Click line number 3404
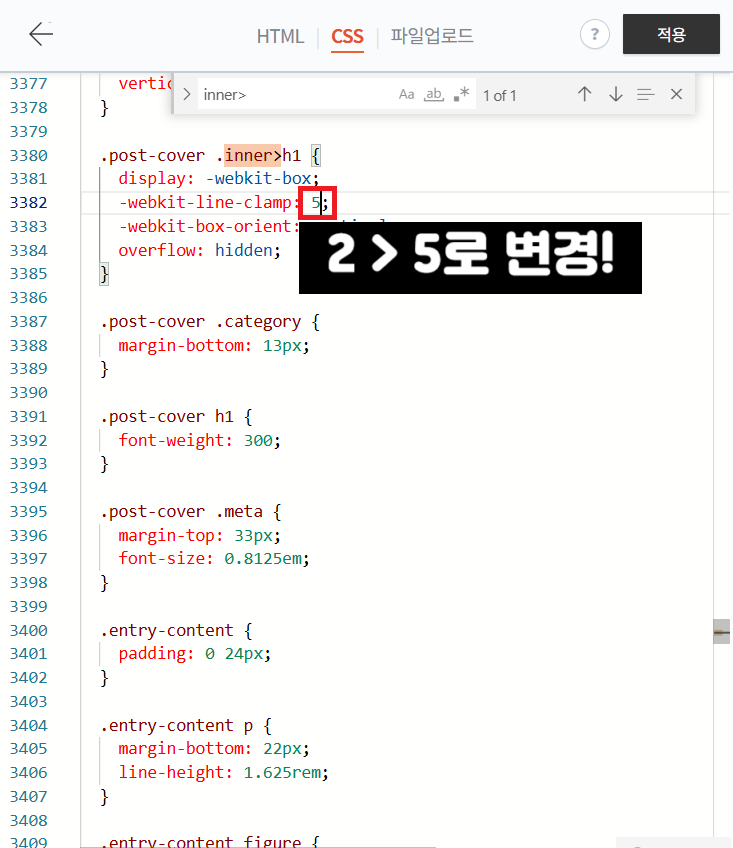This screenshot has width=733, height=848. coord(29,726)
